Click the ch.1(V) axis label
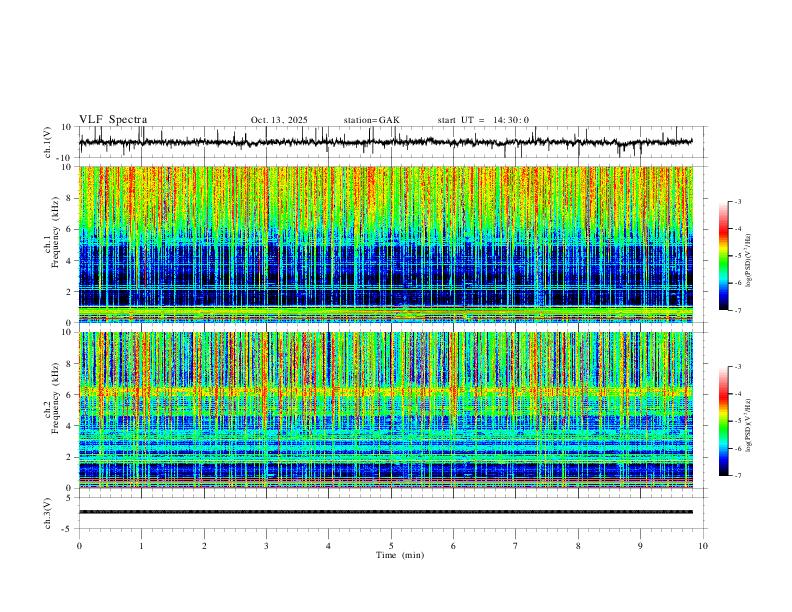The image size is (792, 612). point(48,142)
